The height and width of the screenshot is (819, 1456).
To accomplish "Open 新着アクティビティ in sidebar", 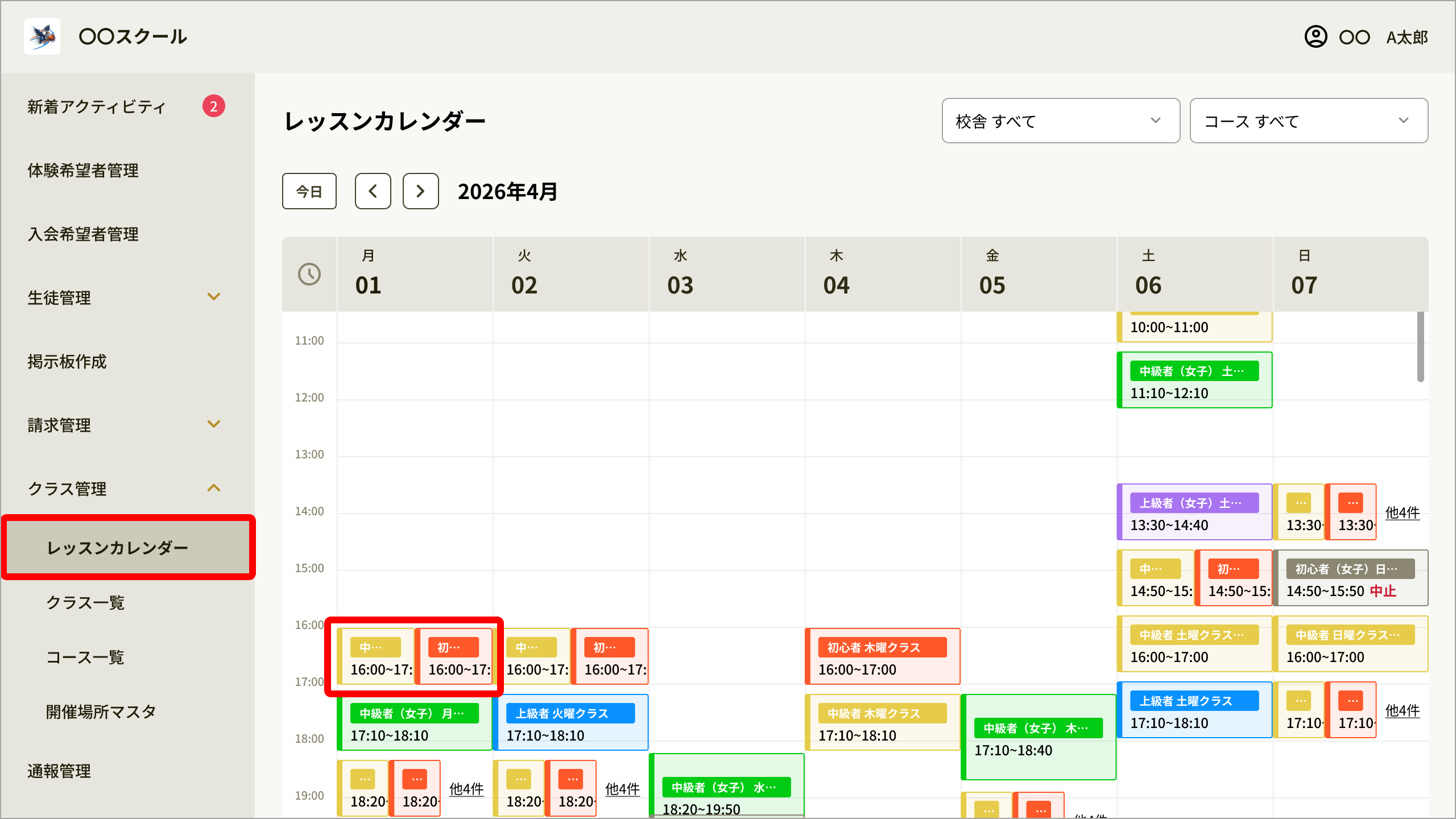I will (97, 107).
